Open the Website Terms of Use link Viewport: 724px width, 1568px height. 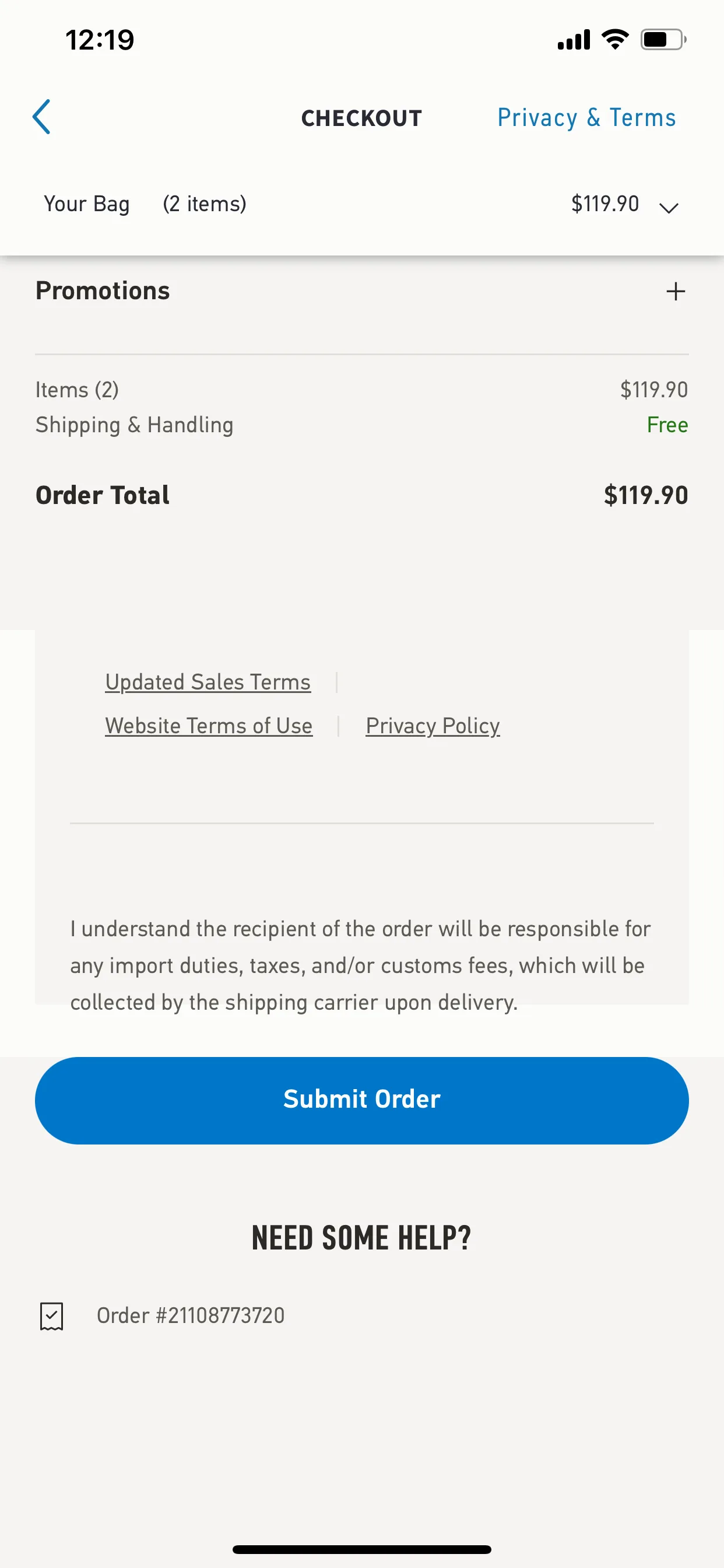coord(209,726)
